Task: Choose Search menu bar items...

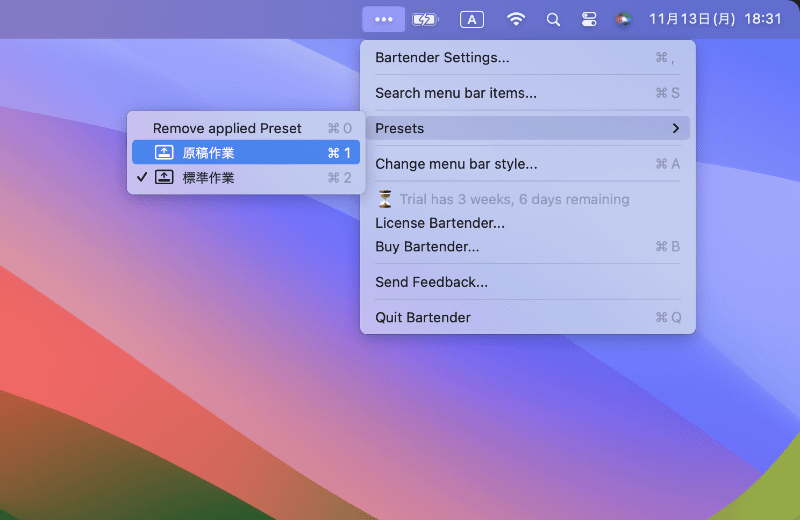Action: coord(528,93)
